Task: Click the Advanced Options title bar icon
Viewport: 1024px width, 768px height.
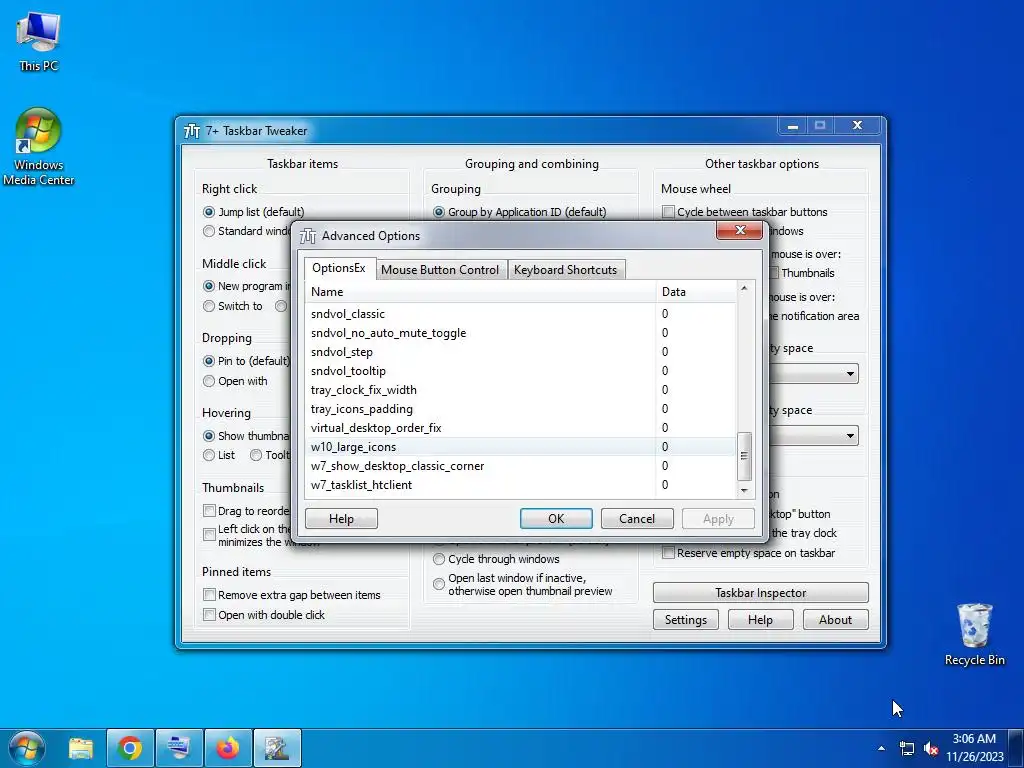Action: point(308,236)
